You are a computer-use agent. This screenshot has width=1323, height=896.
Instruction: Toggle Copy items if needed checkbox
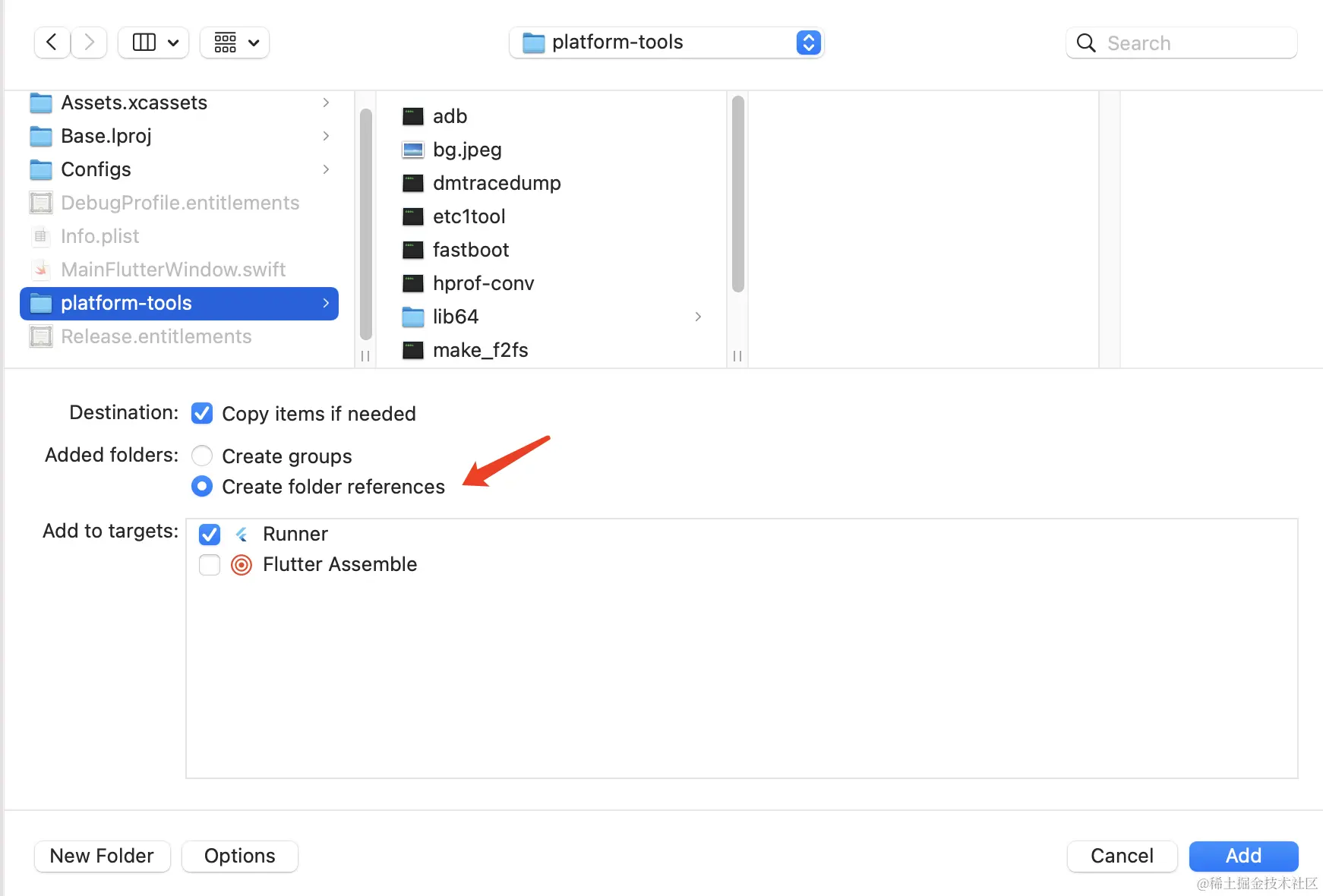(202, 413)
